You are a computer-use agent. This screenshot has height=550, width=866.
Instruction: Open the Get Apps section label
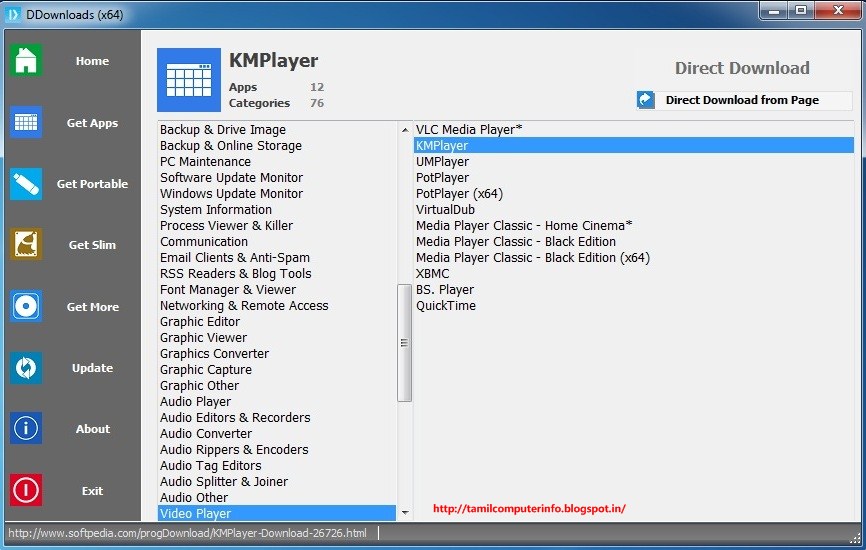pyautogui.click(x=92, y=123)
